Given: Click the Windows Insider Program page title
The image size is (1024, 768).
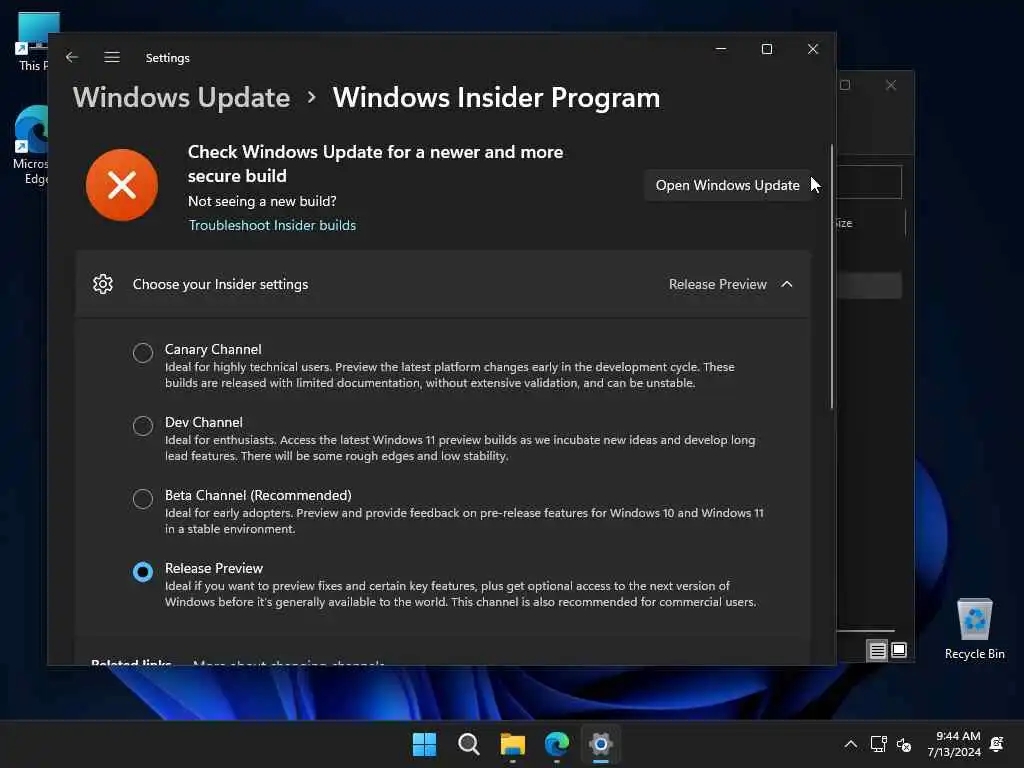Looking at the screenshot, I should pyautogui.click(x=496, y=98).
